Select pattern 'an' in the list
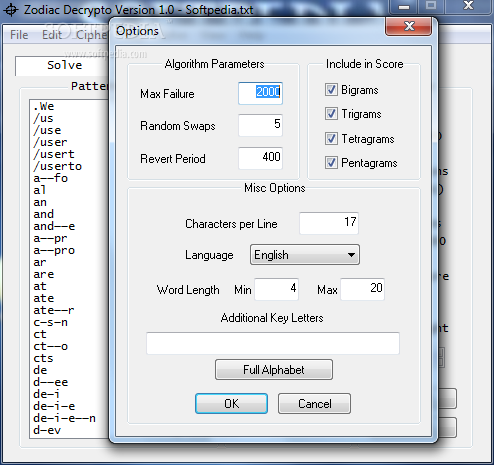494x465 pixels. click(x=40, y=202)
